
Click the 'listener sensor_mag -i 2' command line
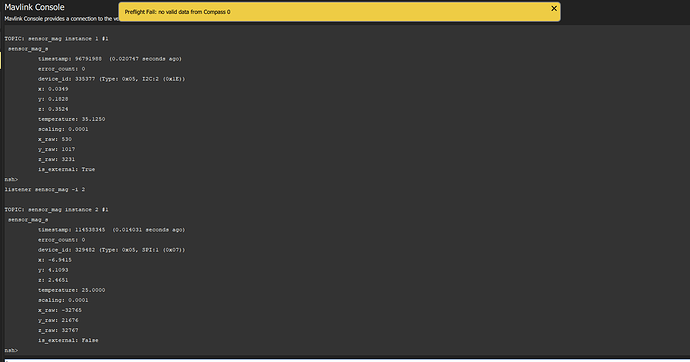[45, 190]
